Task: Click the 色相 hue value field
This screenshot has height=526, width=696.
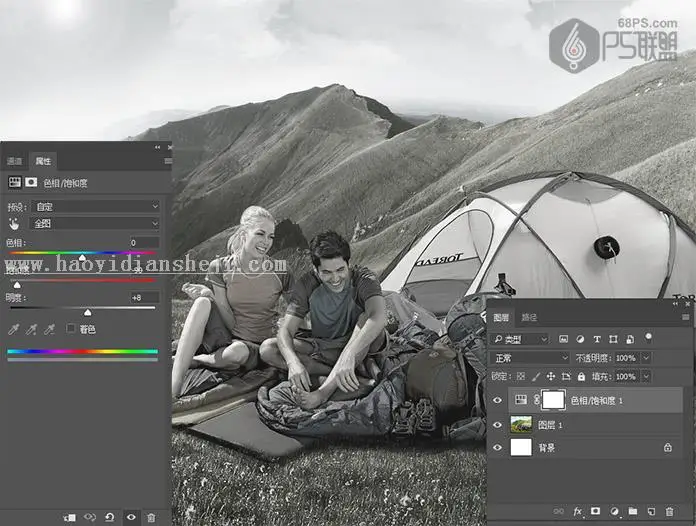Action: 144,242
